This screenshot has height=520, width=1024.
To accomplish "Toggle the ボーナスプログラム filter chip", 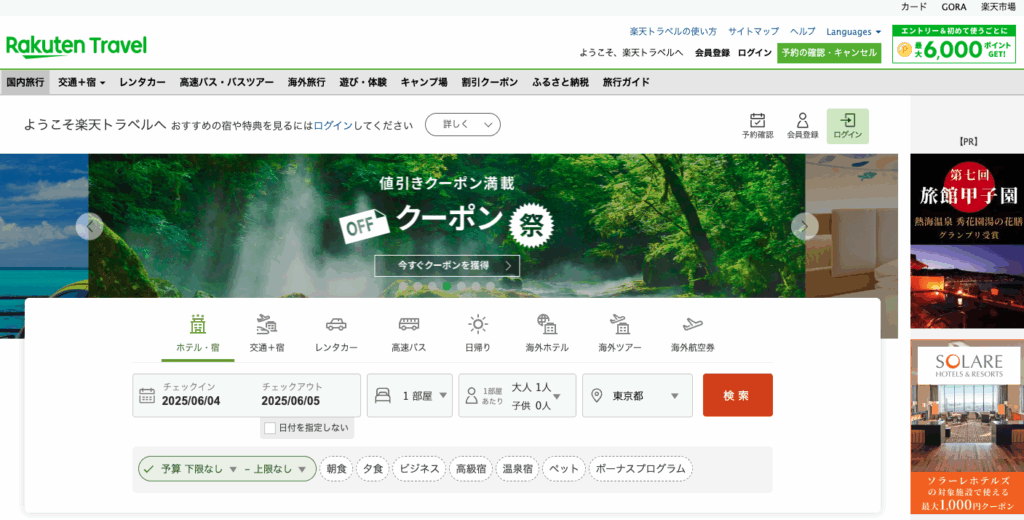I will (x=641, y=468).
